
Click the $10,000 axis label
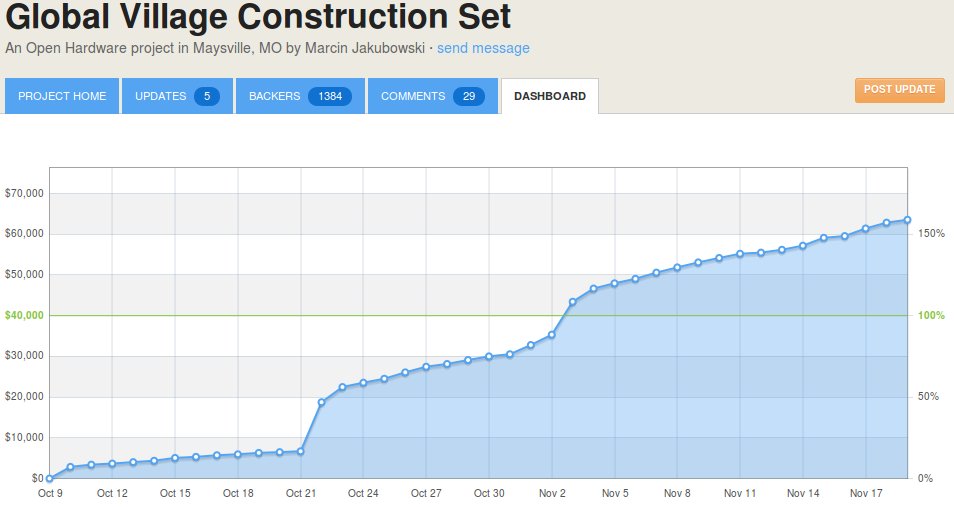coord(24,437)
